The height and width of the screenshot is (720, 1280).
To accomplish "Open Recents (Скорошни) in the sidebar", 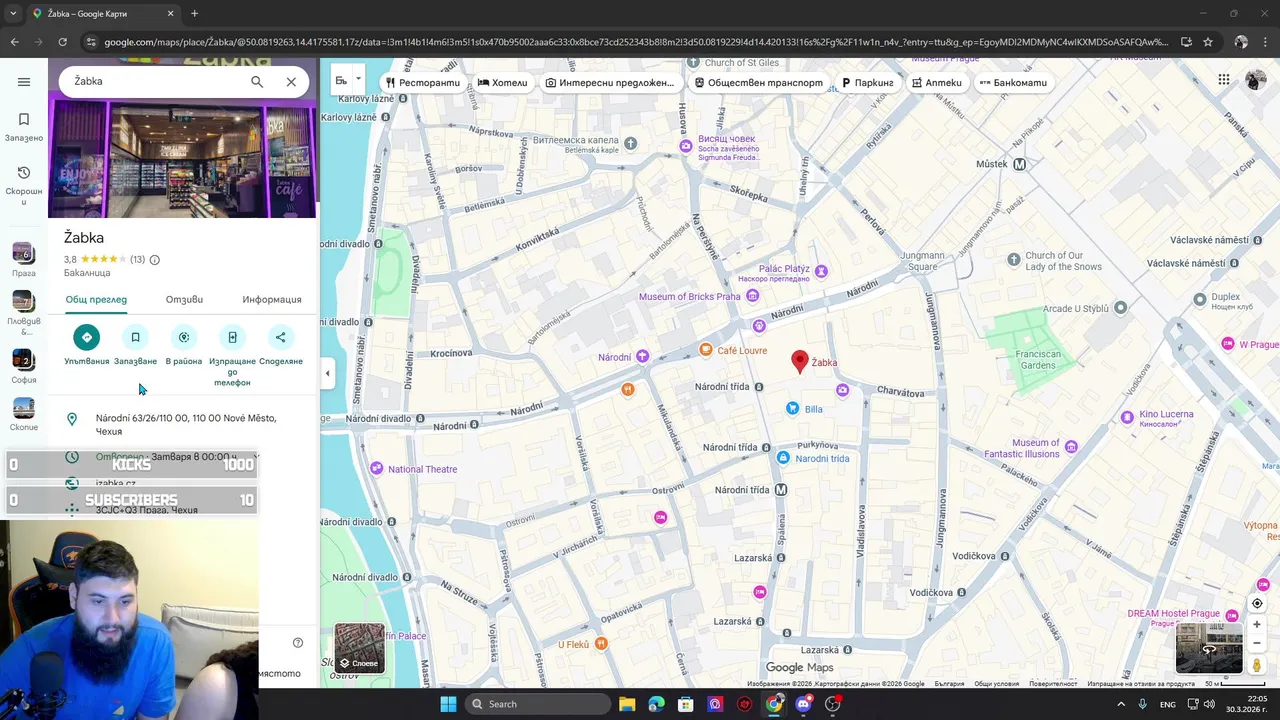I will tap(24, 186).
